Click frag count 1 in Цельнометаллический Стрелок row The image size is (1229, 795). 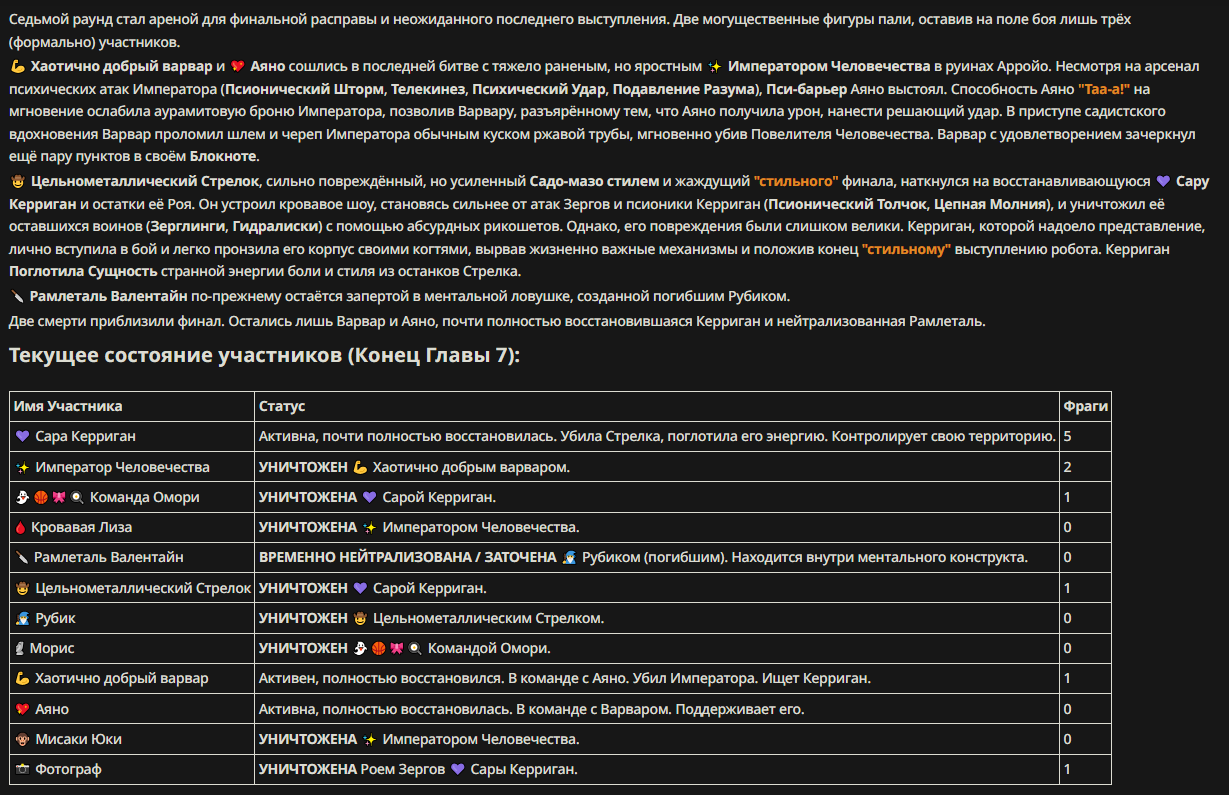coord(1068,588)
